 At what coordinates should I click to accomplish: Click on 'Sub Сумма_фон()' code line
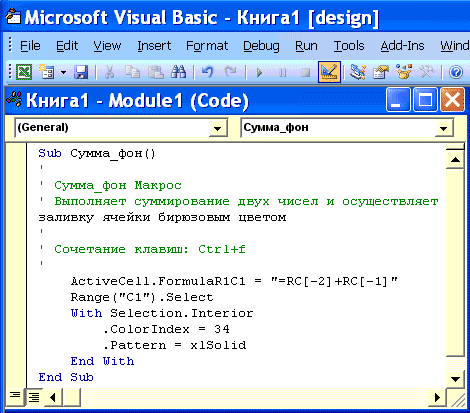point(97,154)
